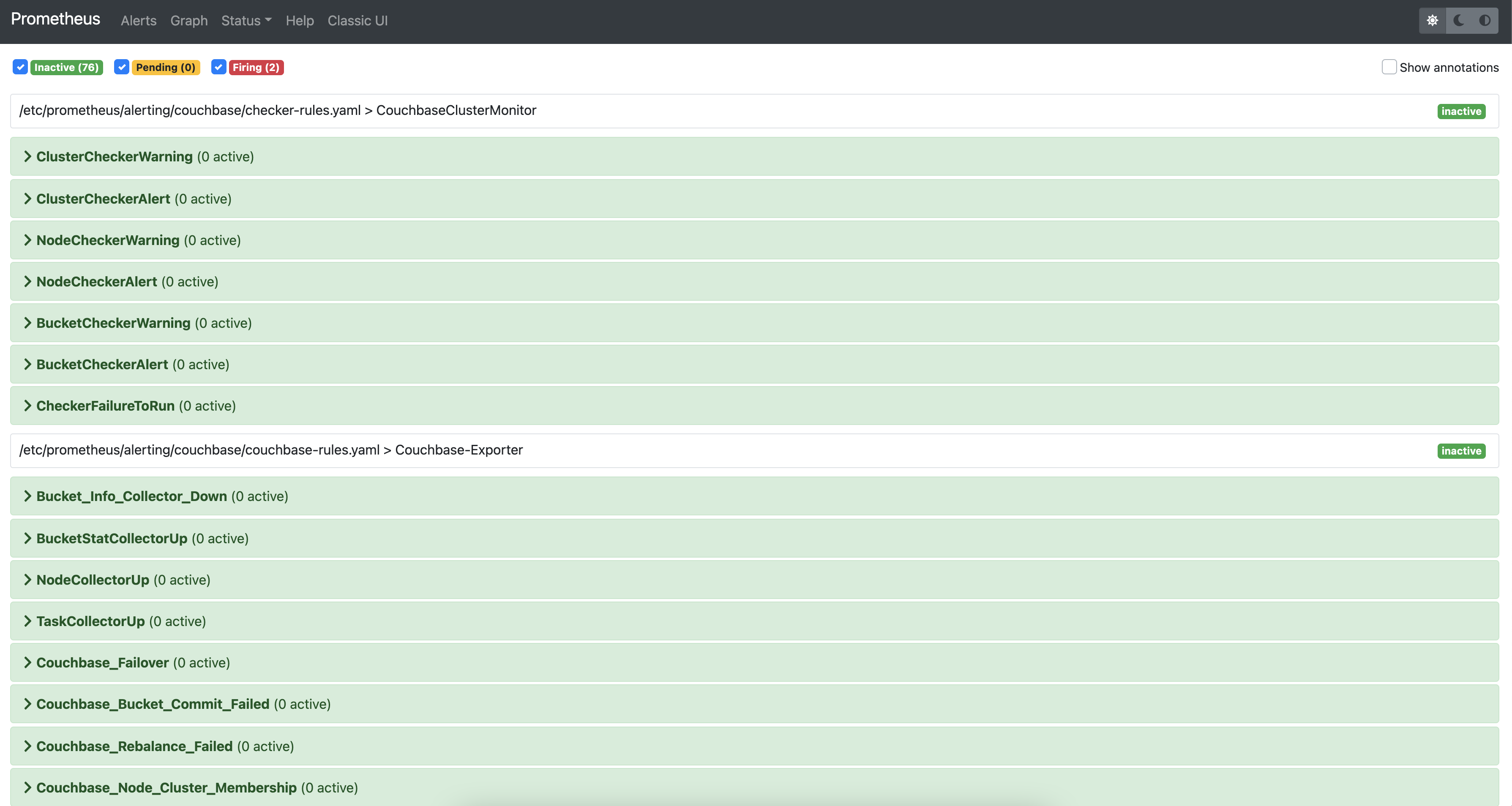Click the Couchbase_Failover rule name

coord(103,663)
